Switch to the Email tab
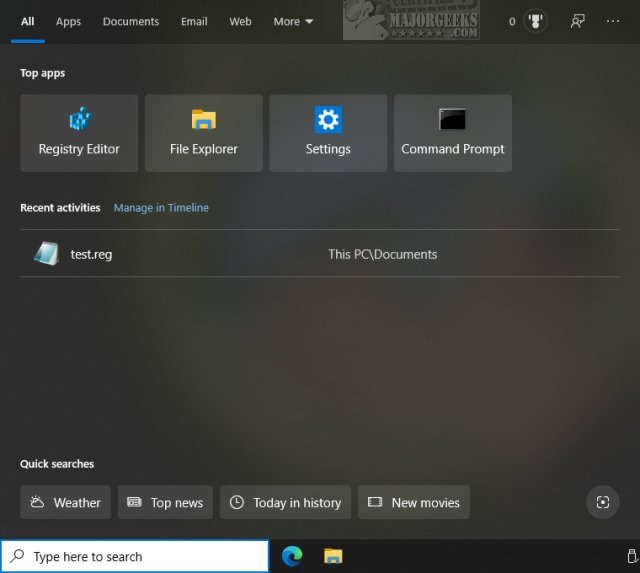 point(194,21)
